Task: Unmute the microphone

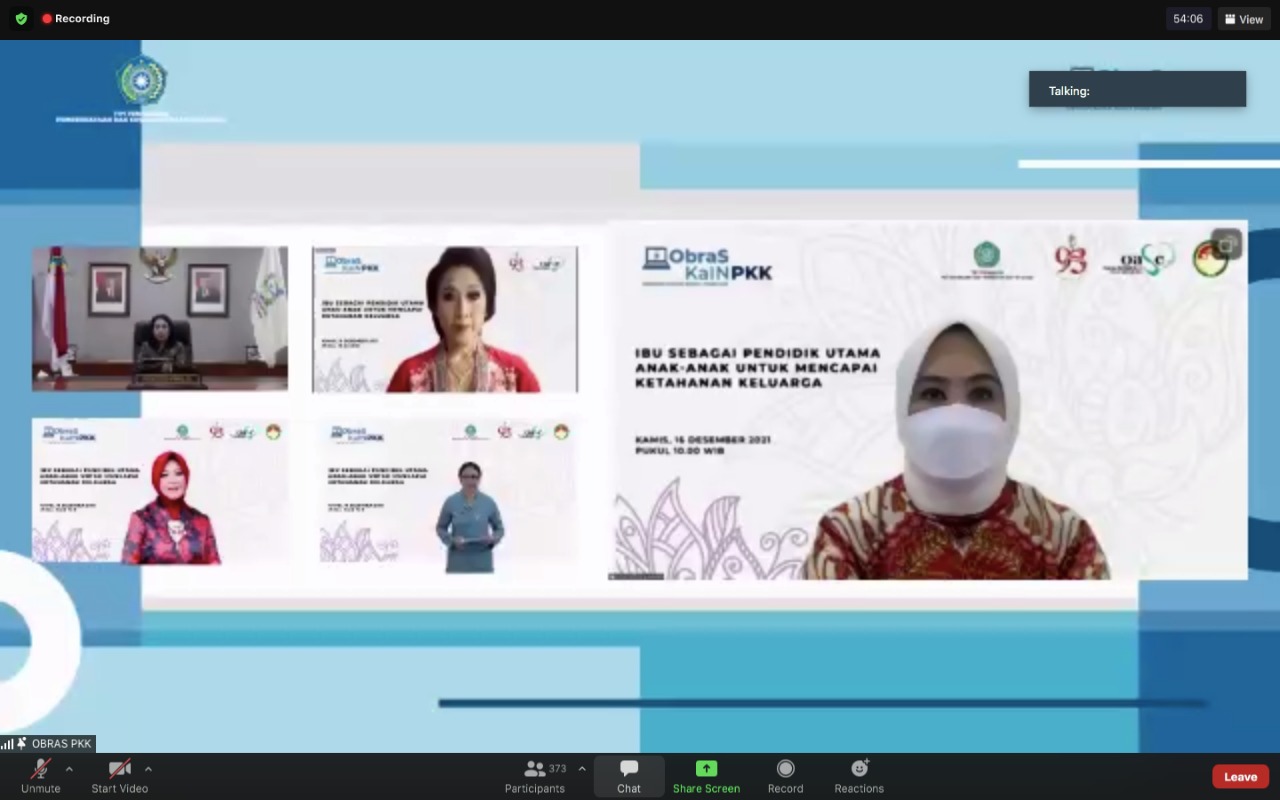Action: coord(41,775)
